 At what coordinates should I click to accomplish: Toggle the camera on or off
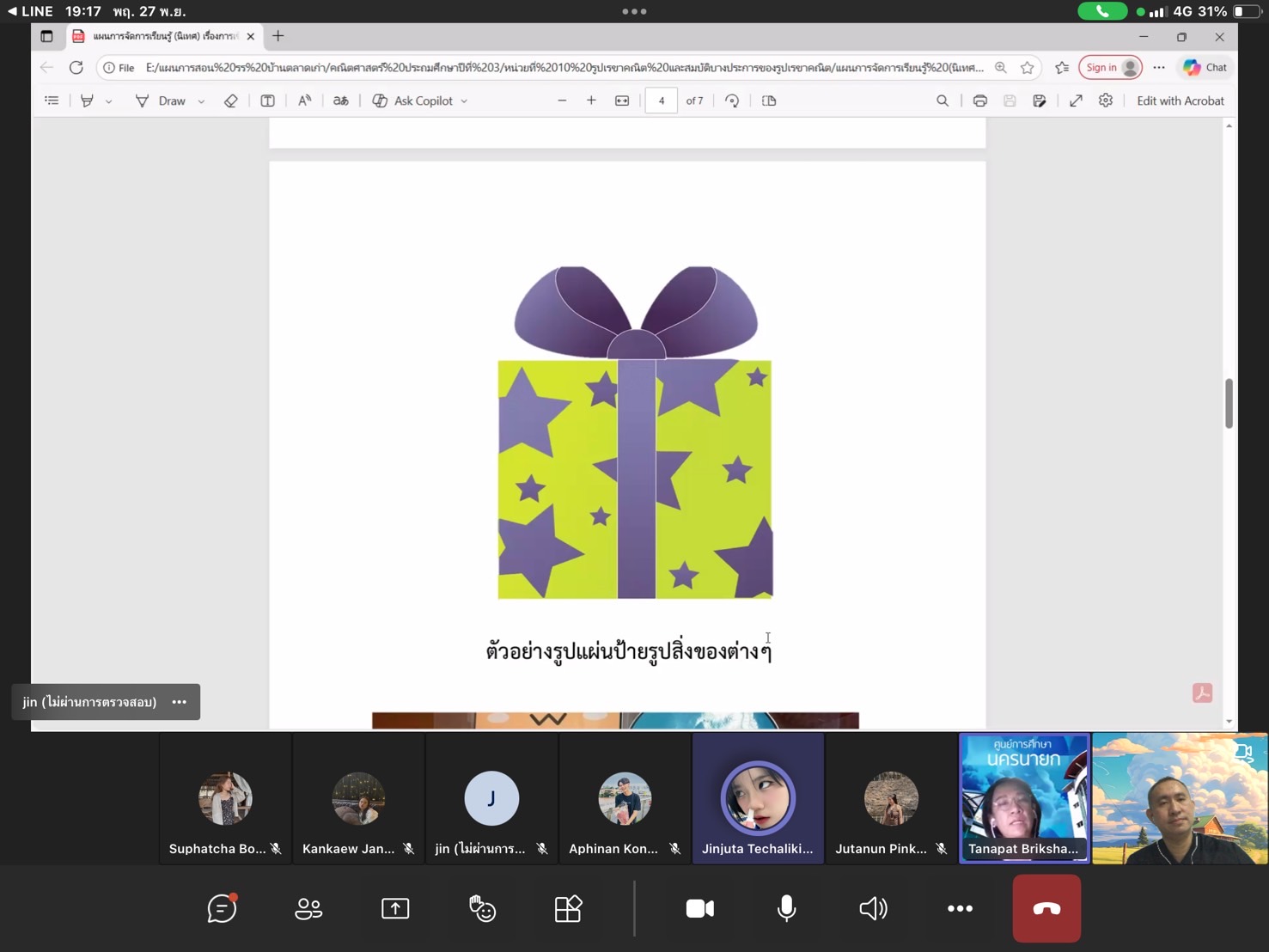point(699,908)
